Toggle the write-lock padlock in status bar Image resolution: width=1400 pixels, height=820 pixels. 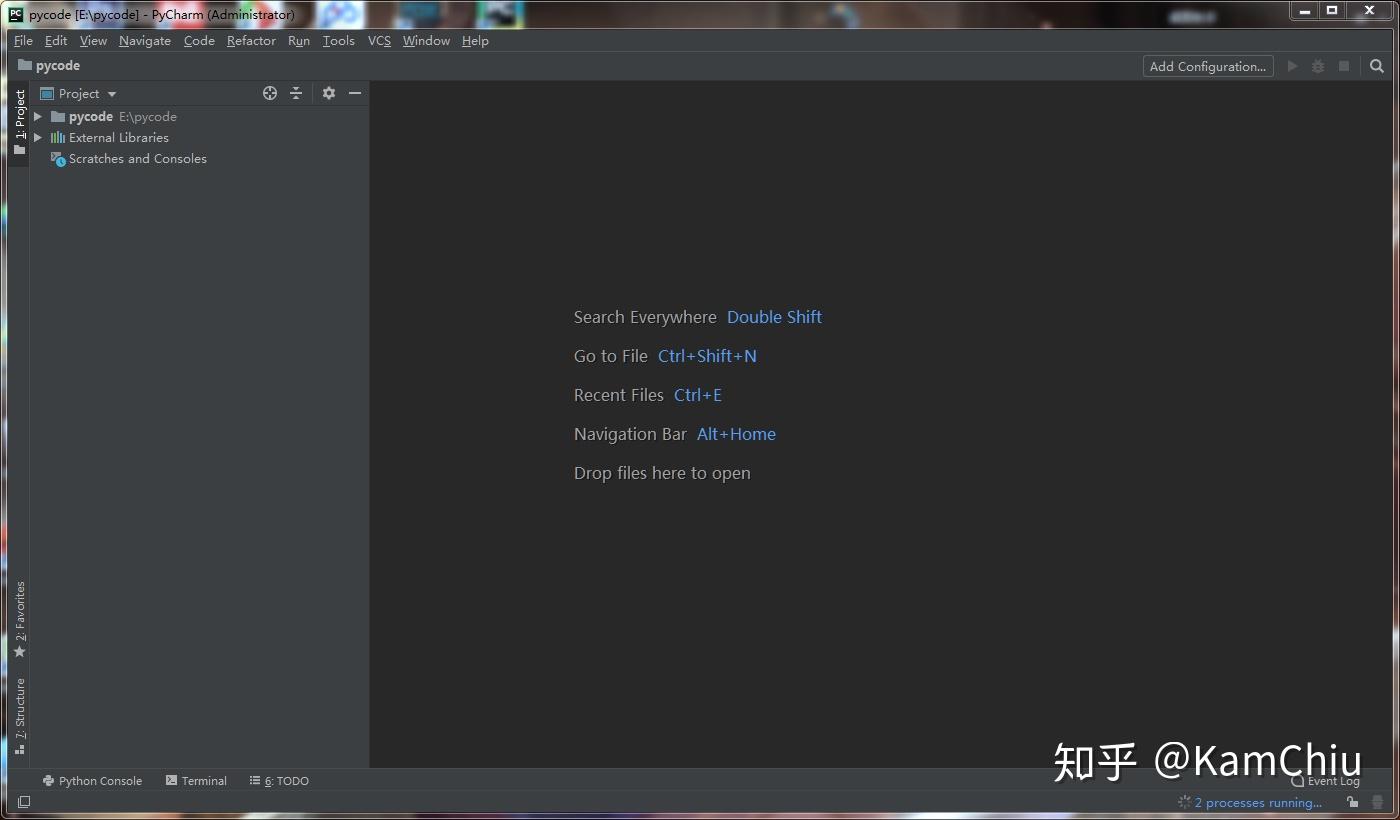(1354, 802)
